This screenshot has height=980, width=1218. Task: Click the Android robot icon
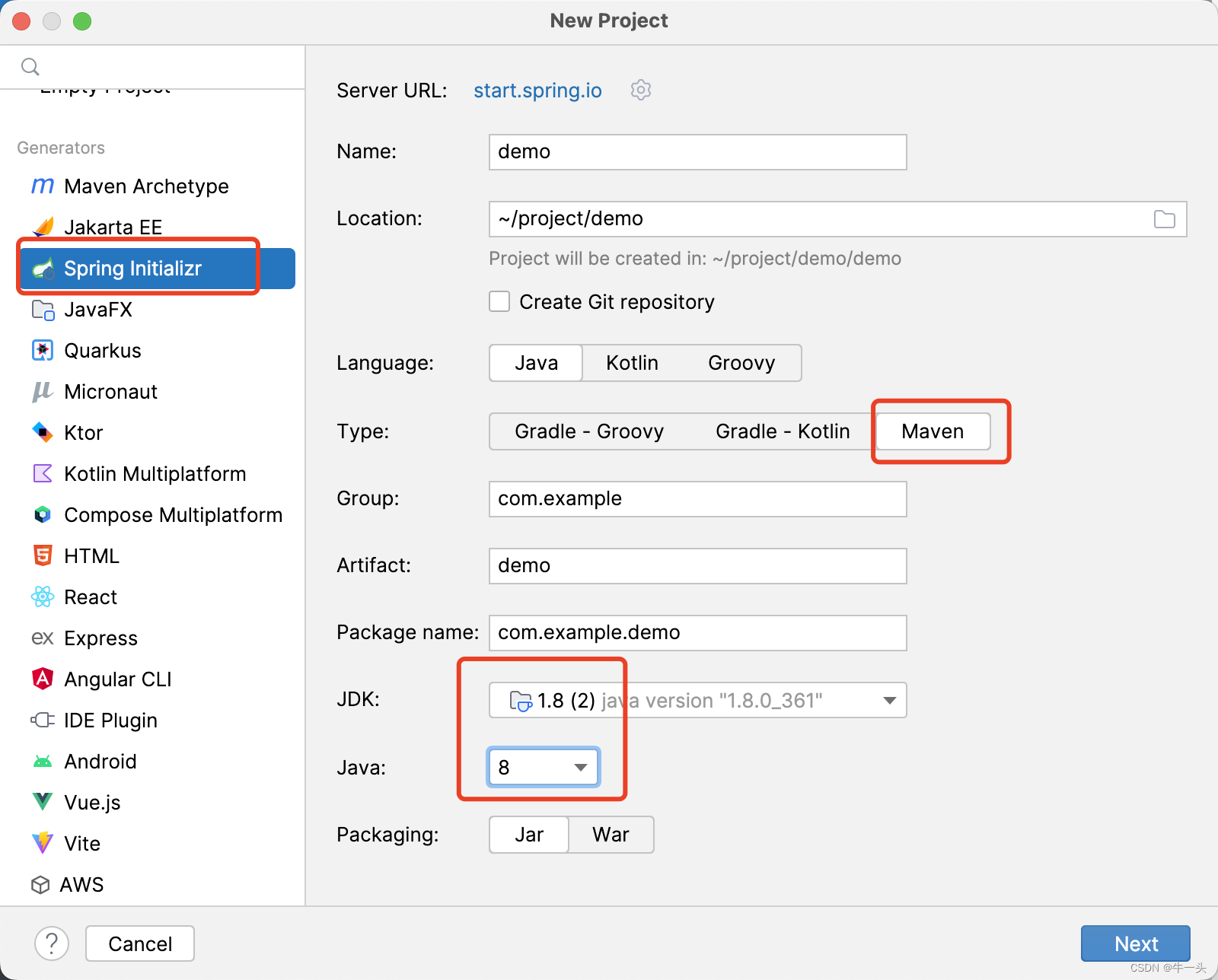point(43,761)
